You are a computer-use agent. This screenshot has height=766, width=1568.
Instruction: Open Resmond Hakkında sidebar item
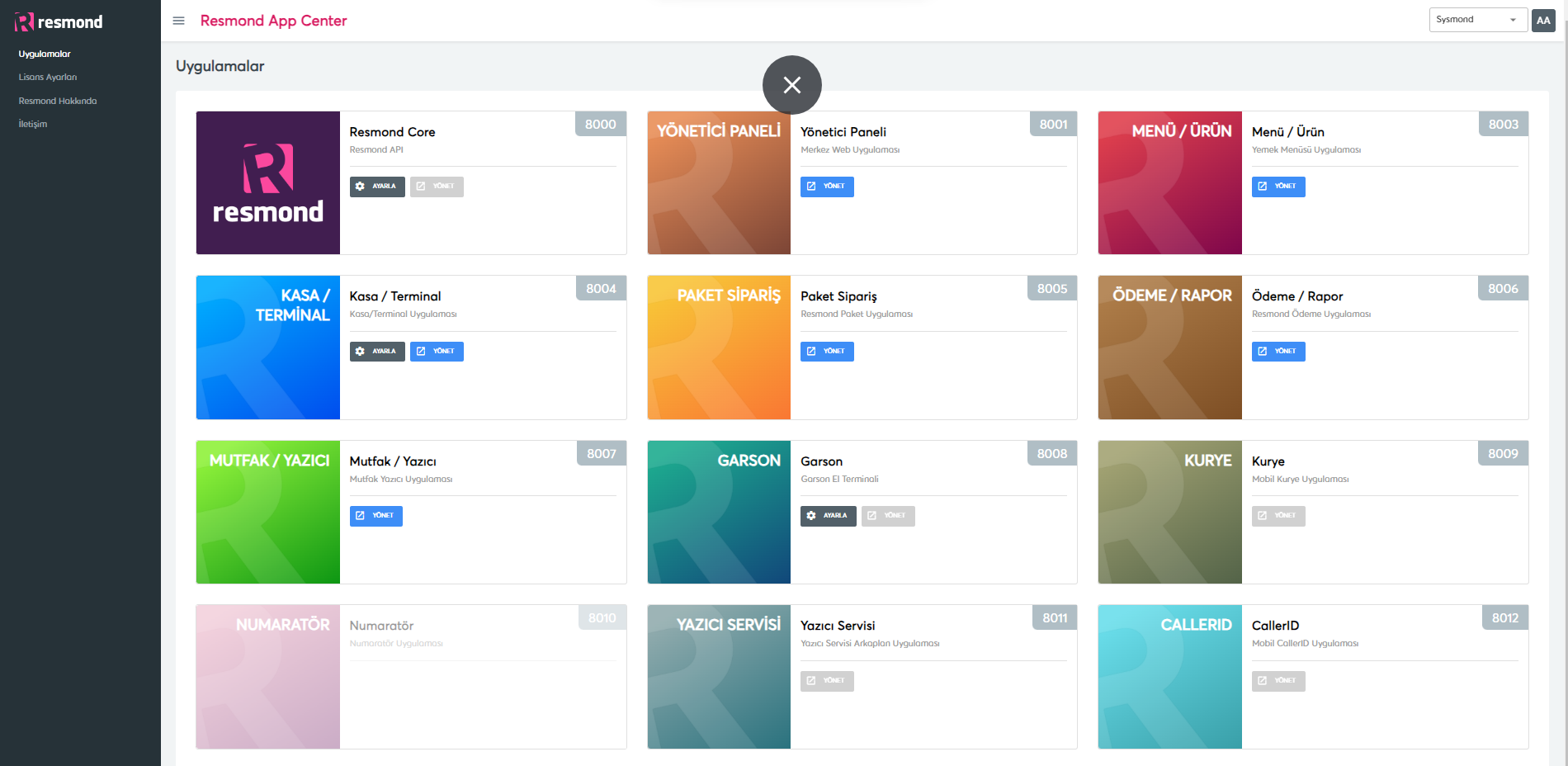[58, 101]
